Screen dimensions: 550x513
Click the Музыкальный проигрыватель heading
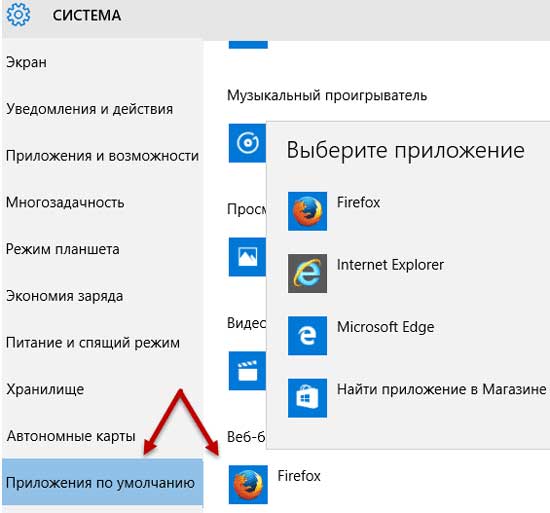click(x=327, y=95)
